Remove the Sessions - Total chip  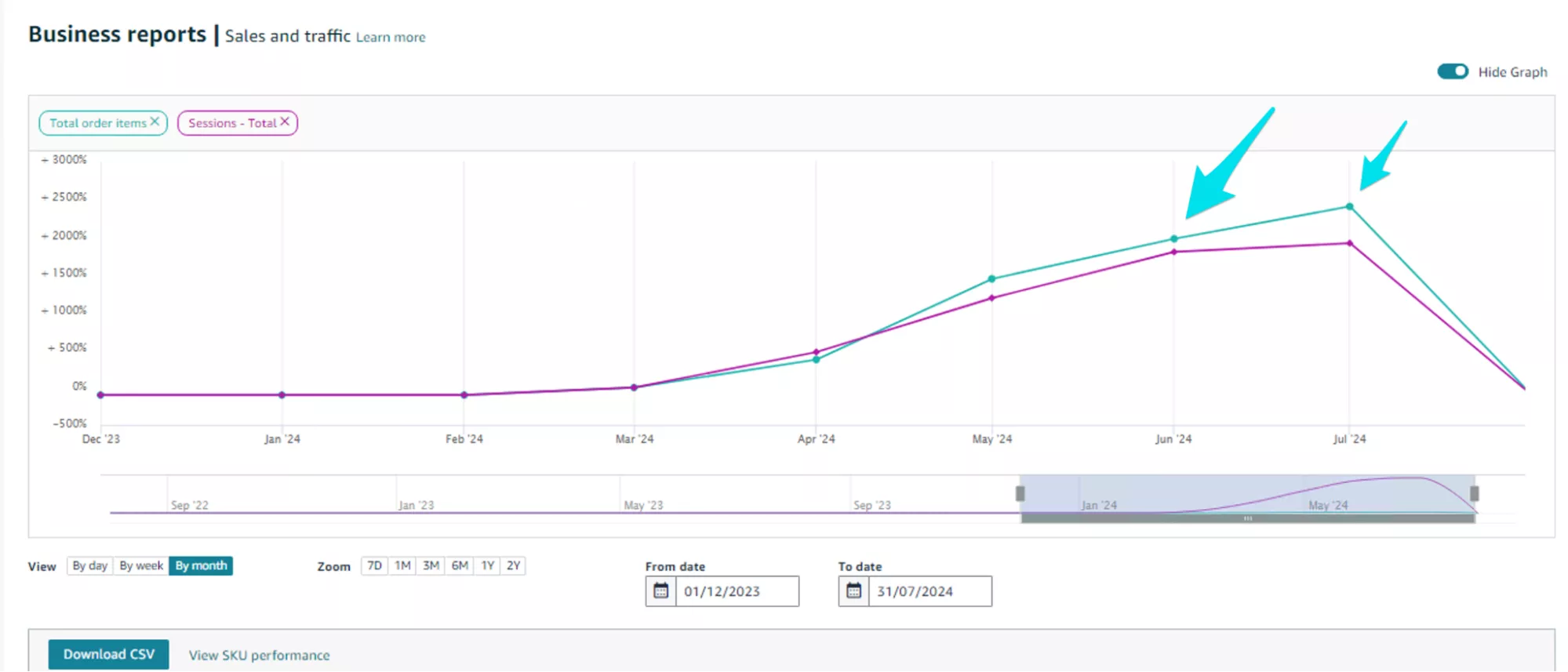[x=285, y=122]
